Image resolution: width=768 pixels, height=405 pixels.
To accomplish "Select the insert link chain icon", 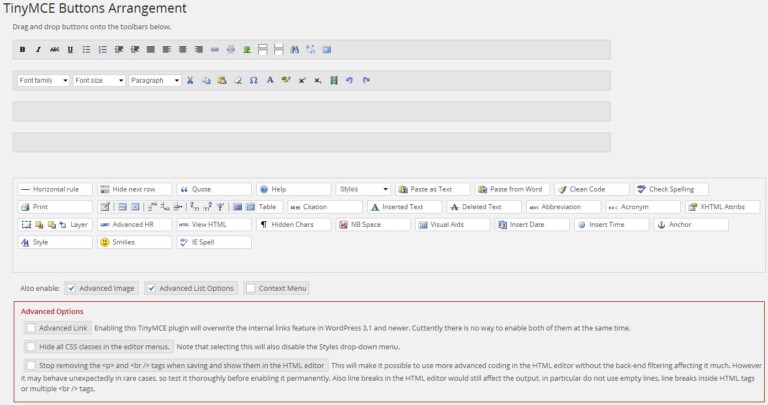I will [x=215, y=49].
